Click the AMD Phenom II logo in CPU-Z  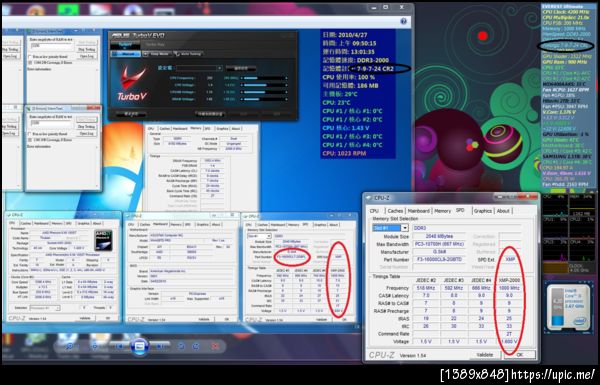(104, 240)
